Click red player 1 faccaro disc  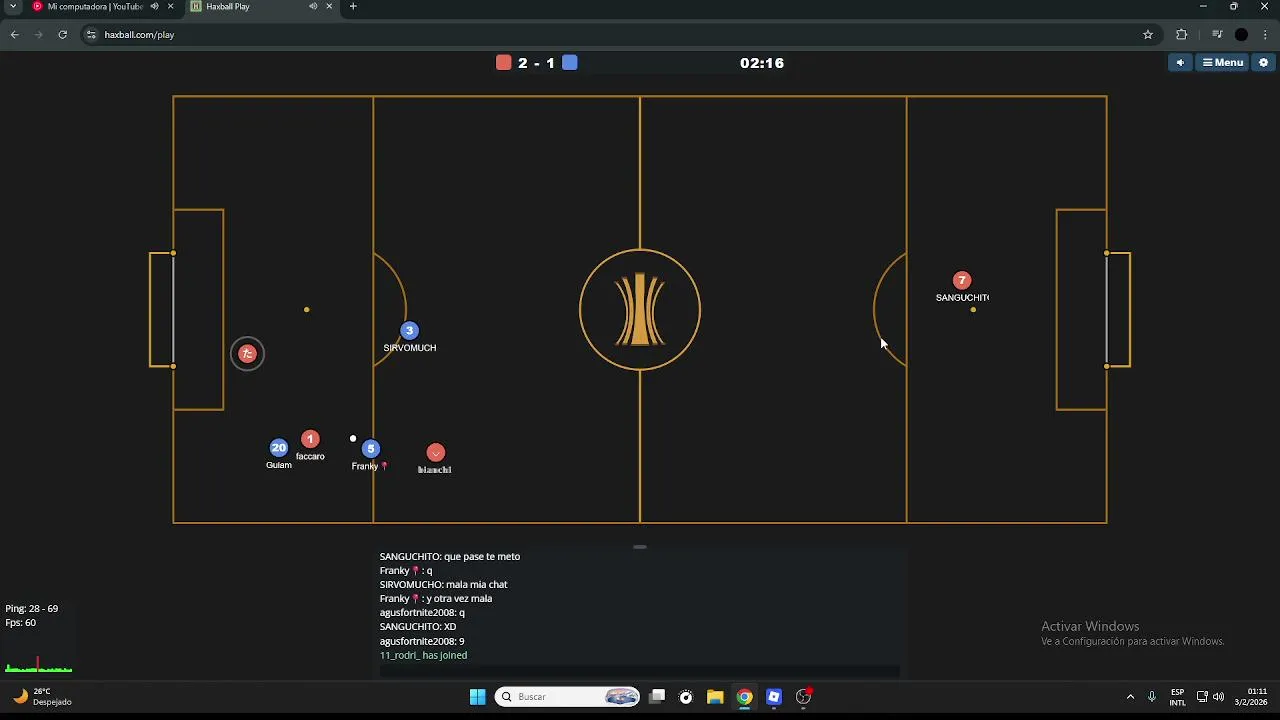pos(310,439)
